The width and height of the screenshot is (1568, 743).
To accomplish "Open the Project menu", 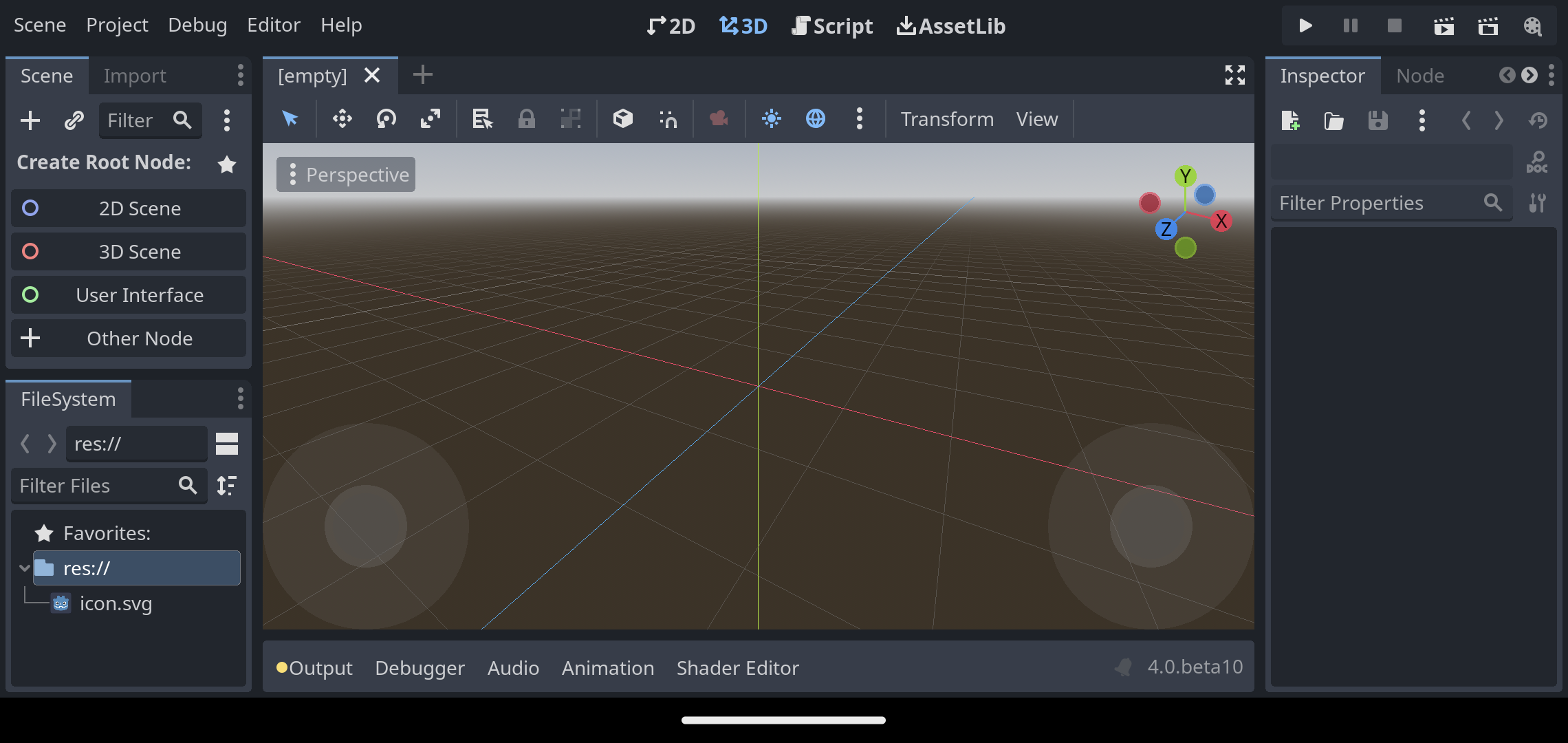I will coord(117,25).
